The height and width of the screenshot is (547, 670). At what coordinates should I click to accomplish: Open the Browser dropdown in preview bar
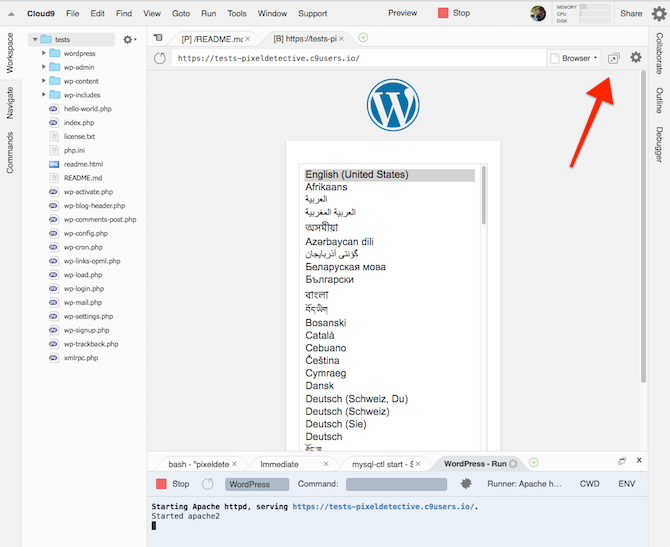pos(574,58)
